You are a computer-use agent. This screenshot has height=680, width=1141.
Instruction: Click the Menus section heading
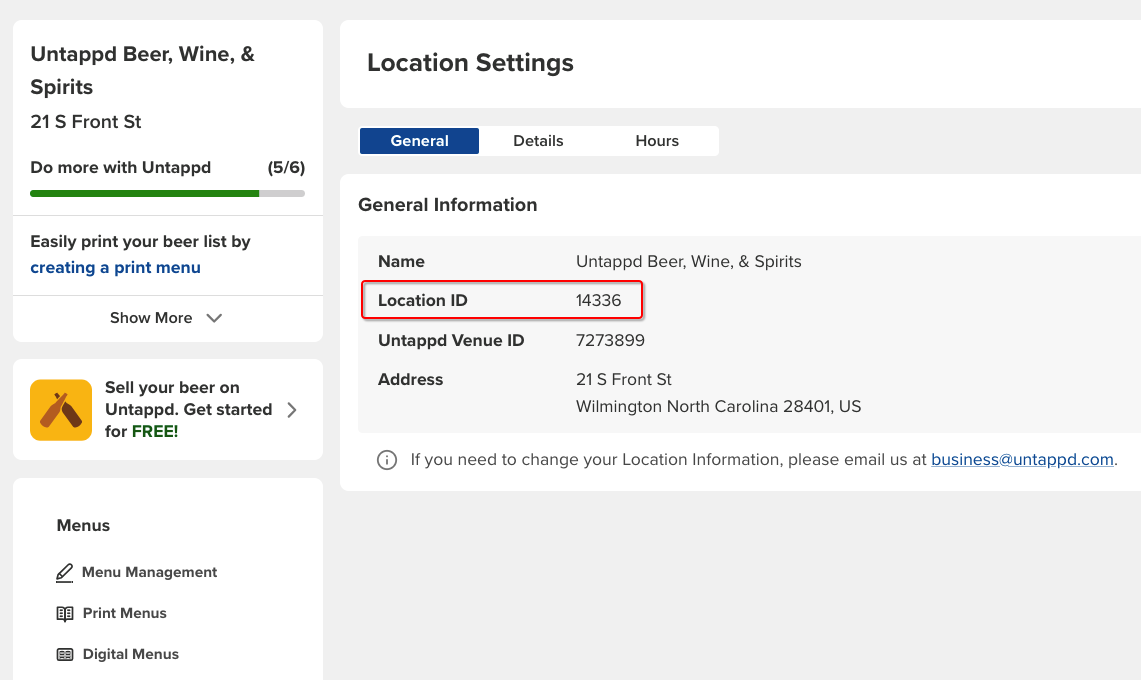tap(84, 526)
